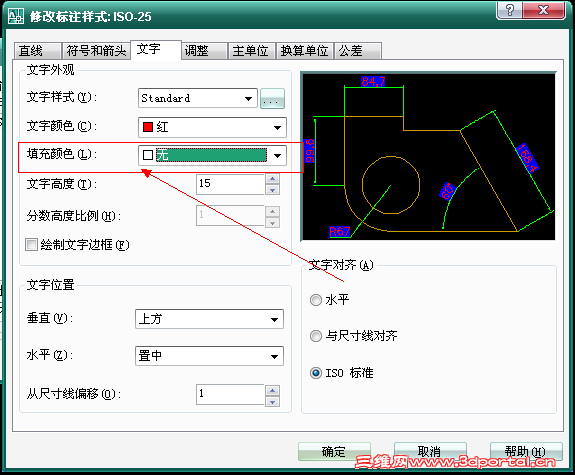The width and height of the screenshot is (575, 475).
Task: Decrease 从尺寸线偏移 with down arrow
Action: click(272, 402)
